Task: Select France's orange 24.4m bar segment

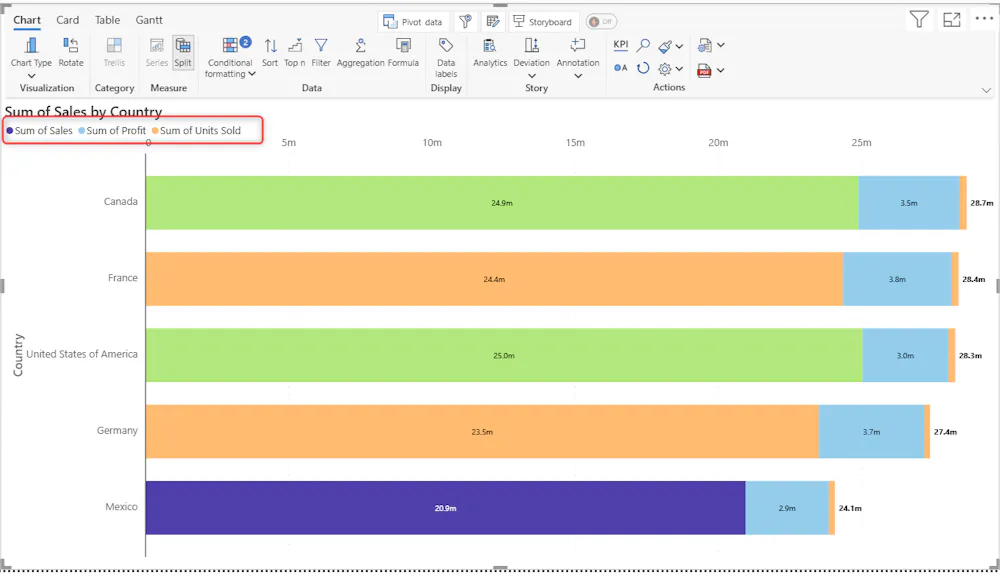Action: pos(494,279)
